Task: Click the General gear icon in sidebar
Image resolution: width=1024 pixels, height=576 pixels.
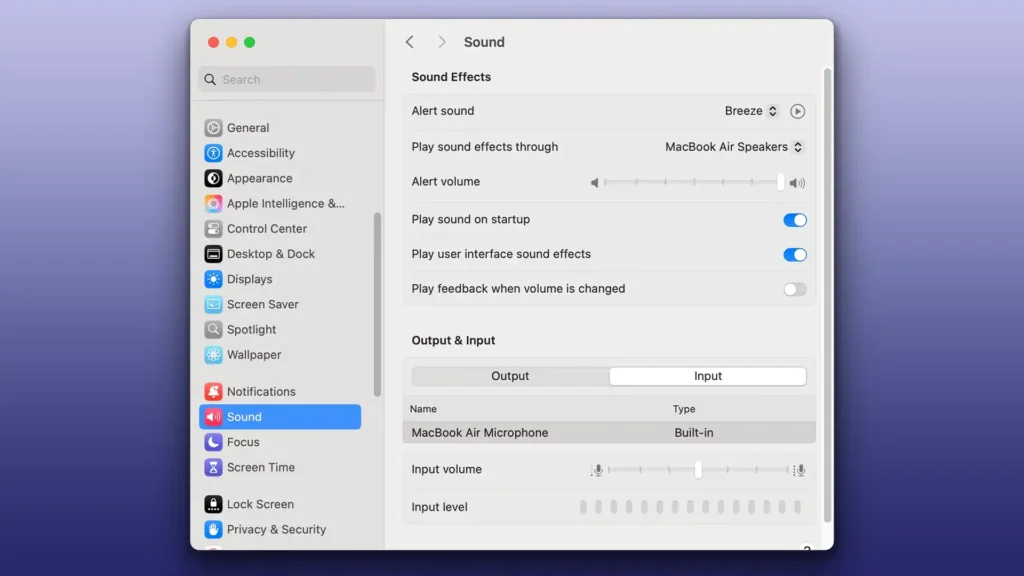Action: tap(213, 128)
